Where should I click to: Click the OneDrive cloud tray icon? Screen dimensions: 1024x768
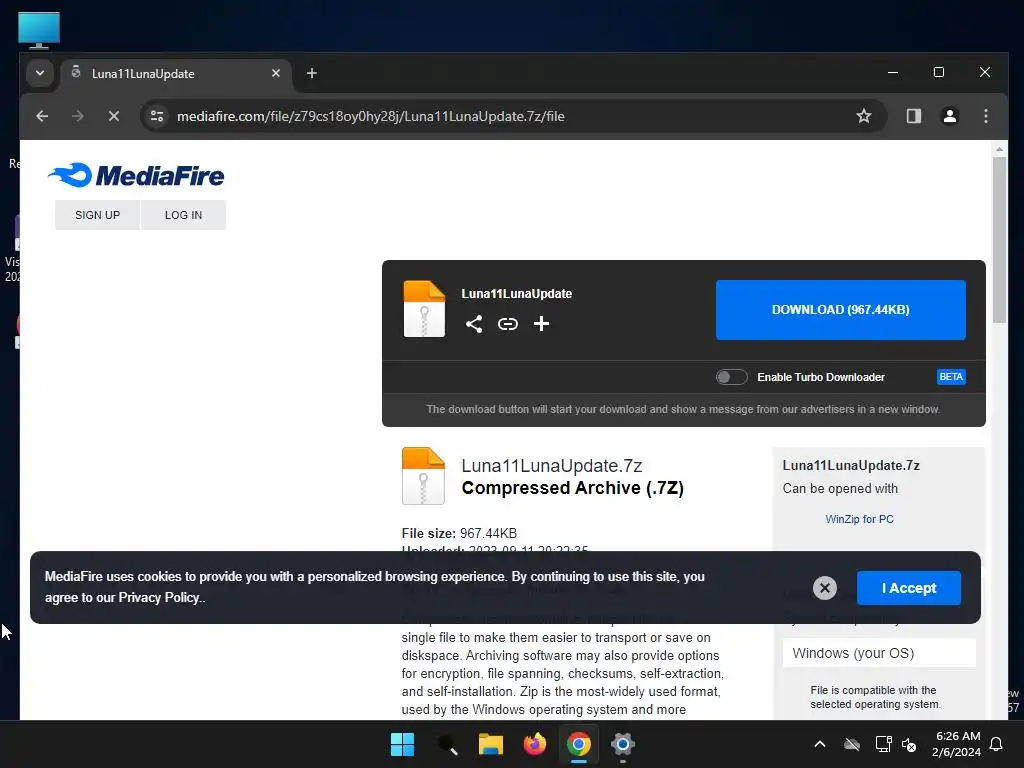(852, 744)
